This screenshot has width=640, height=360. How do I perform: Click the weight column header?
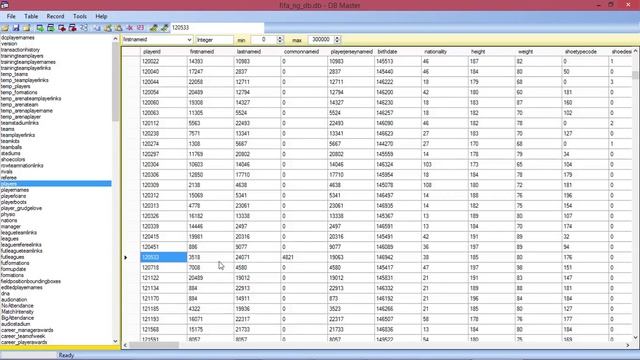[x=538, y=52]
